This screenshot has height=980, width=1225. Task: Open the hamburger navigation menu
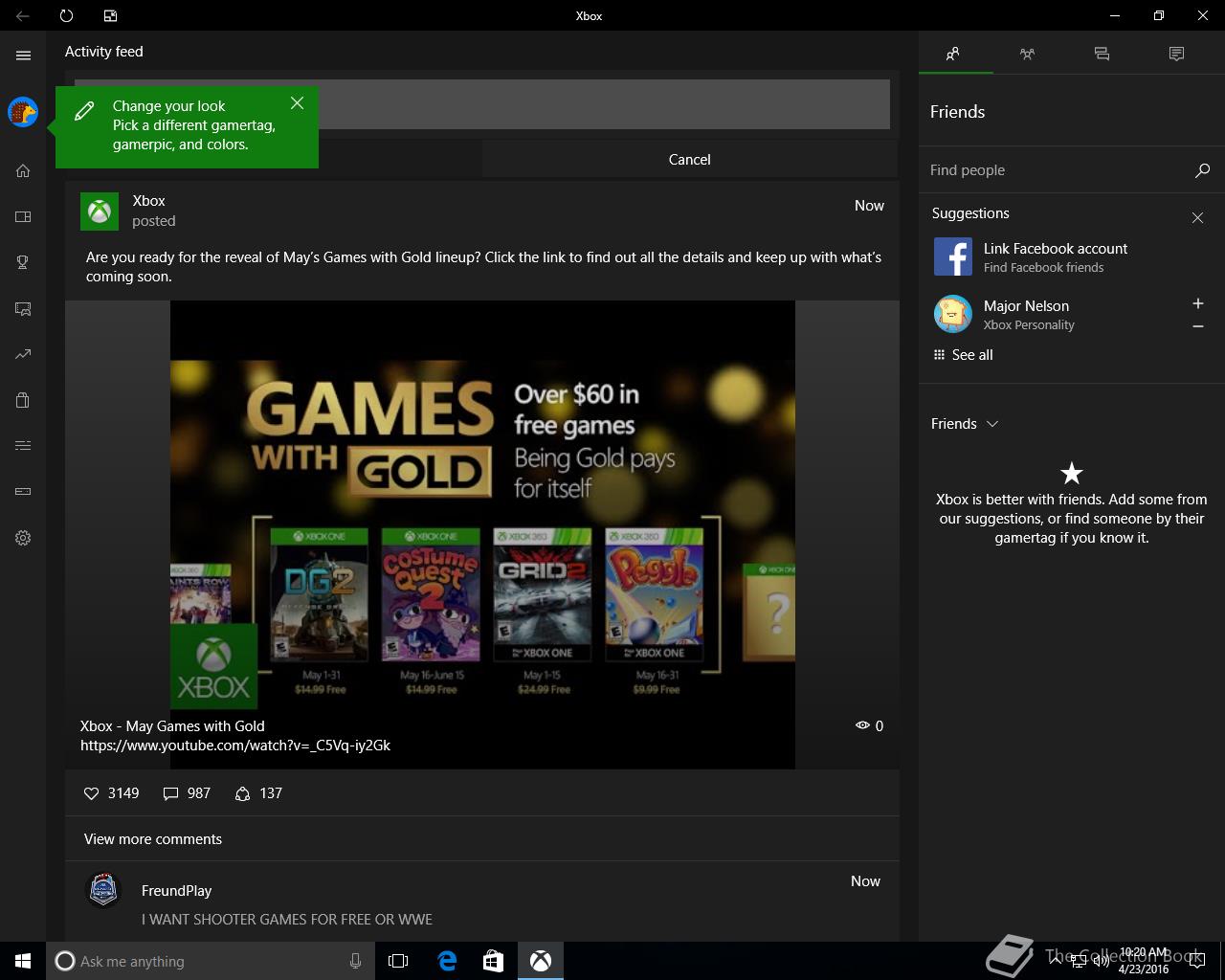click(23, 56)
